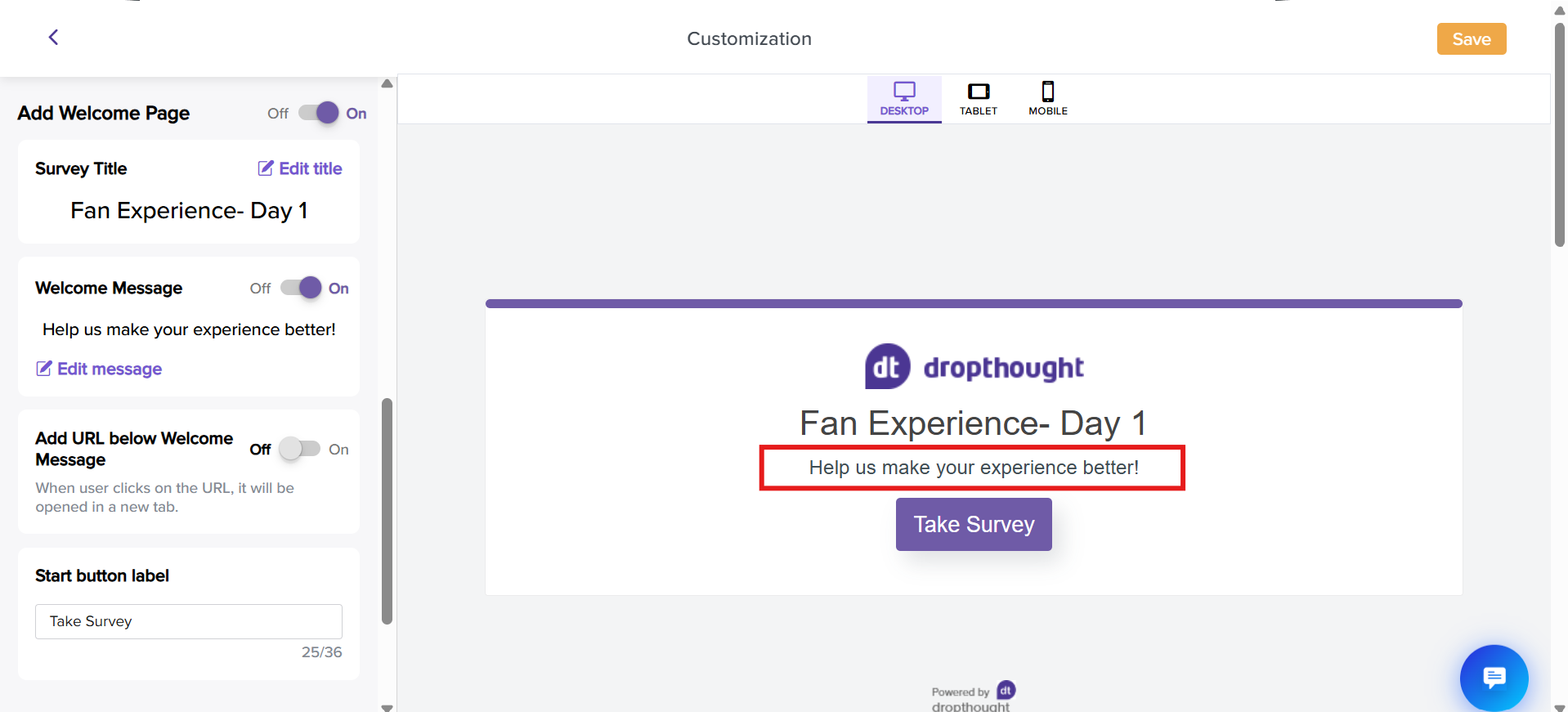Click the Start button label input field

(x=189, y=621)
